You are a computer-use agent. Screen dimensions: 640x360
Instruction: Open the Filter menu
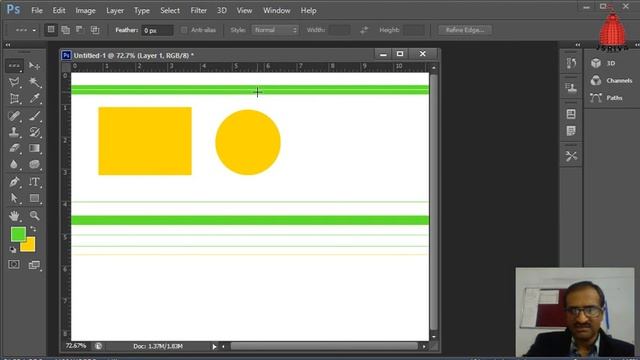pos(198,11)
